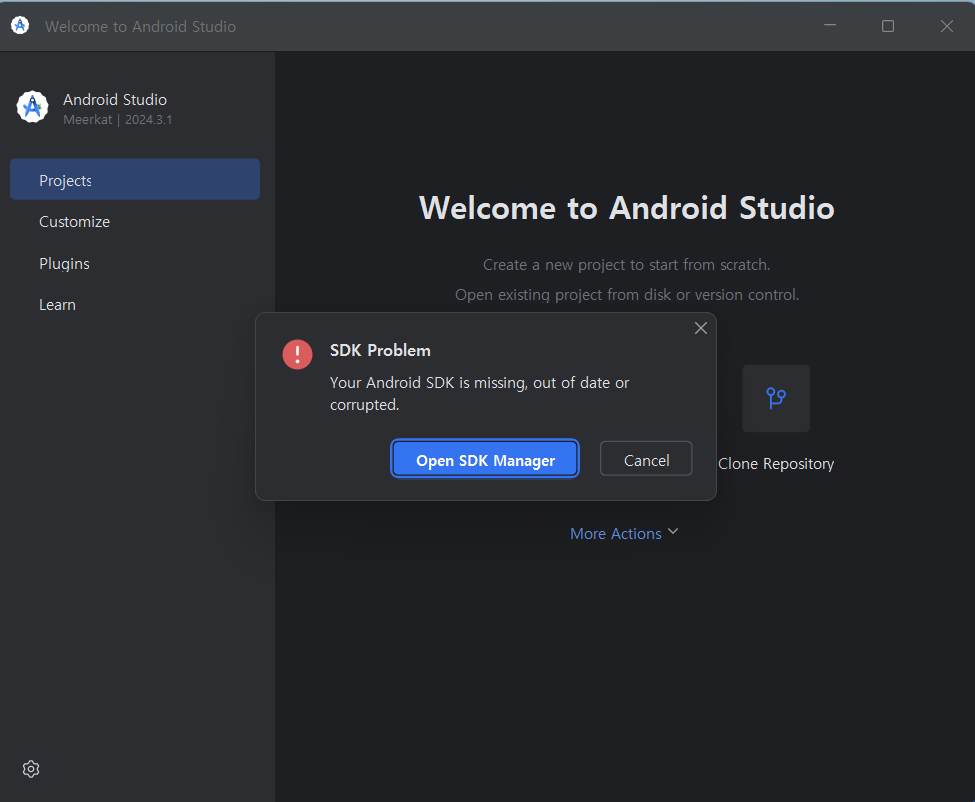Select the Projects tab in sidebar
Viewport: 975px width, 802px height.
click(135, 180)
